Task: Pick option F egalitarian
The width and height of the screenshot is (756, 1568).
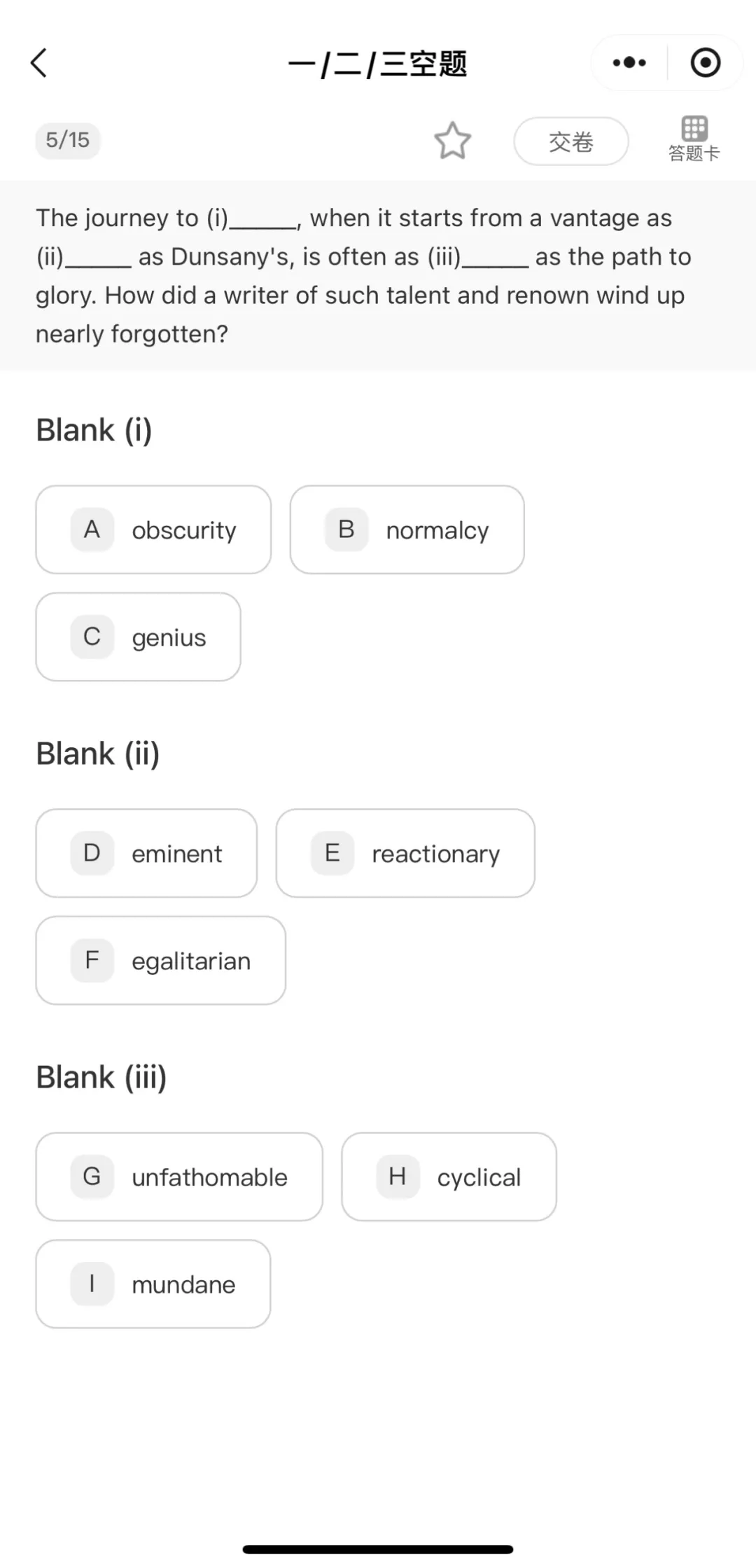Action: point(160,960)
